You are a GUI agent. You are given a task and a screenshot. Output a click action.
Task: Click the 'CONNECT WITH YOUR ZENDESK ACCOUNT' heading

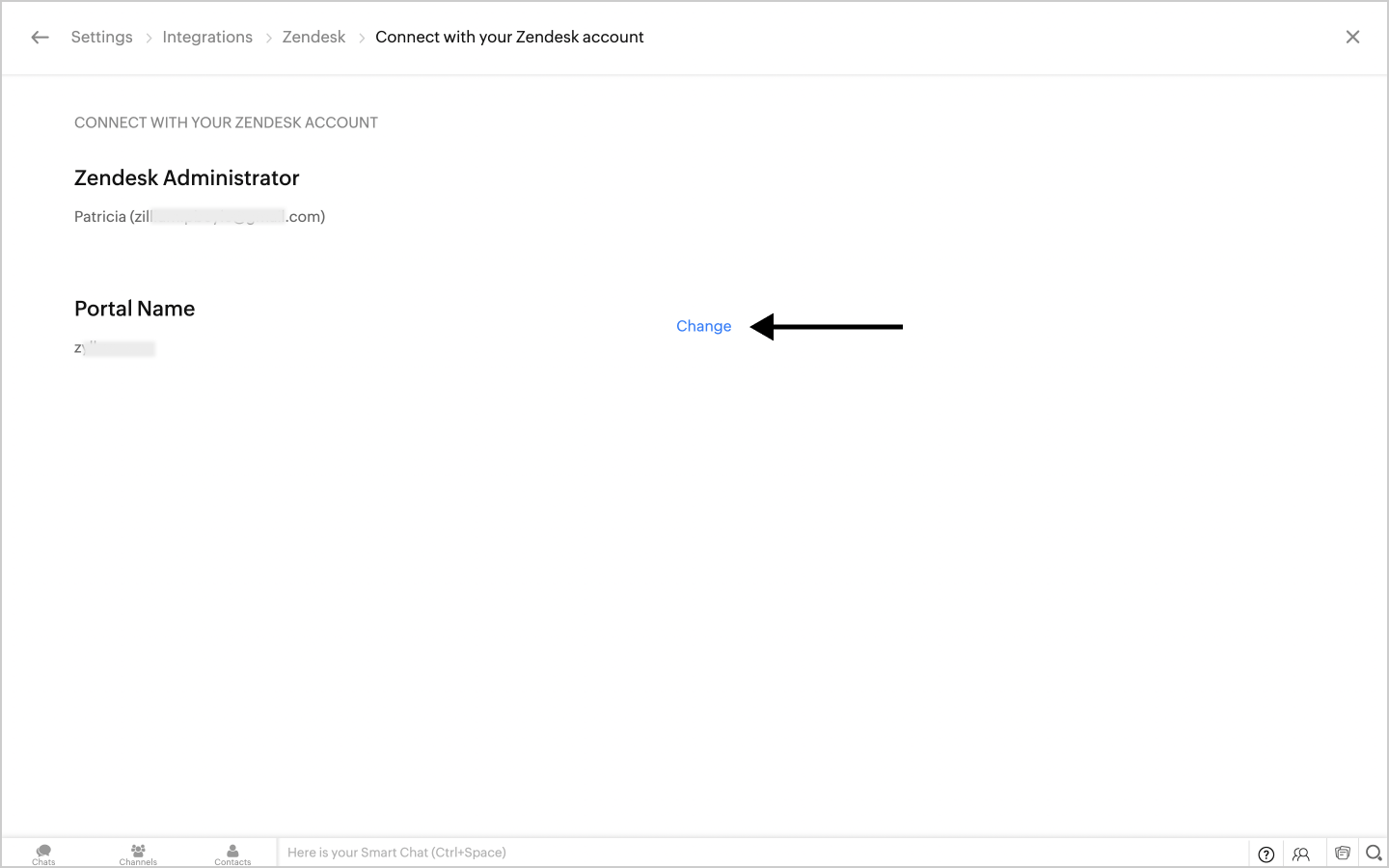[x=226, y=122]
